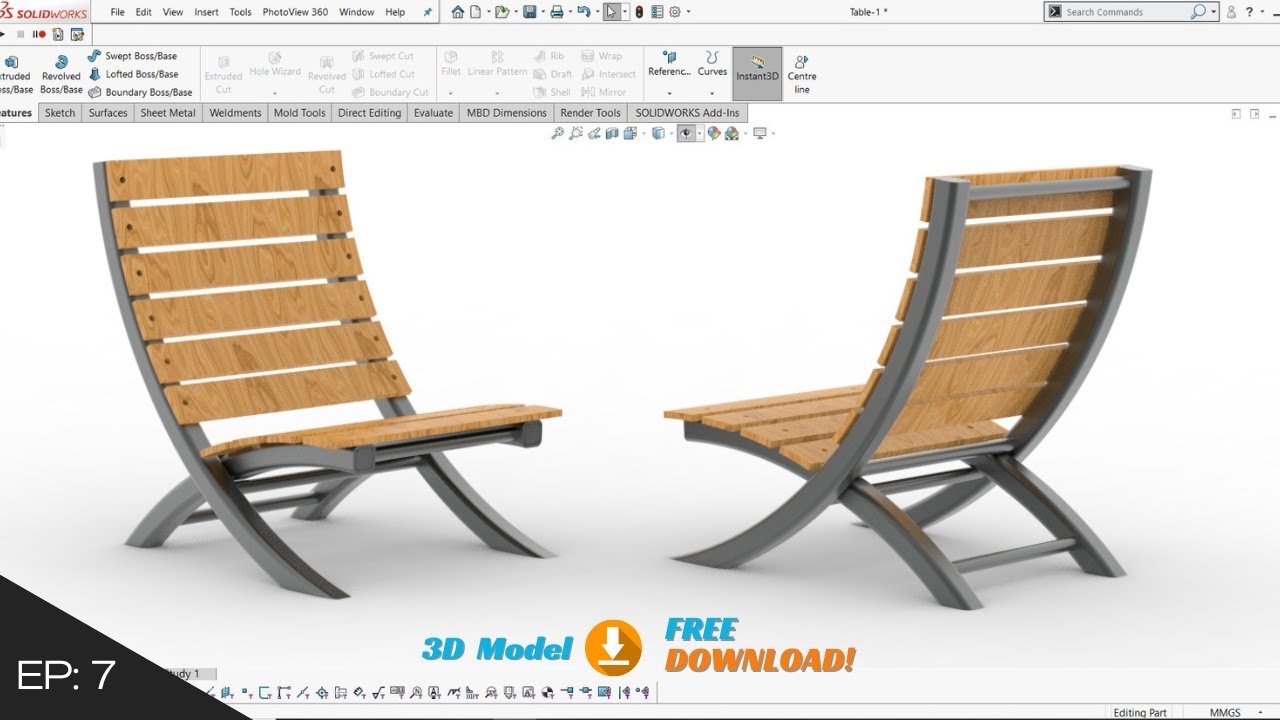Click the user Login icon
The height and width of the screenshot is (720, 1280).
(x=1232, y=12)
